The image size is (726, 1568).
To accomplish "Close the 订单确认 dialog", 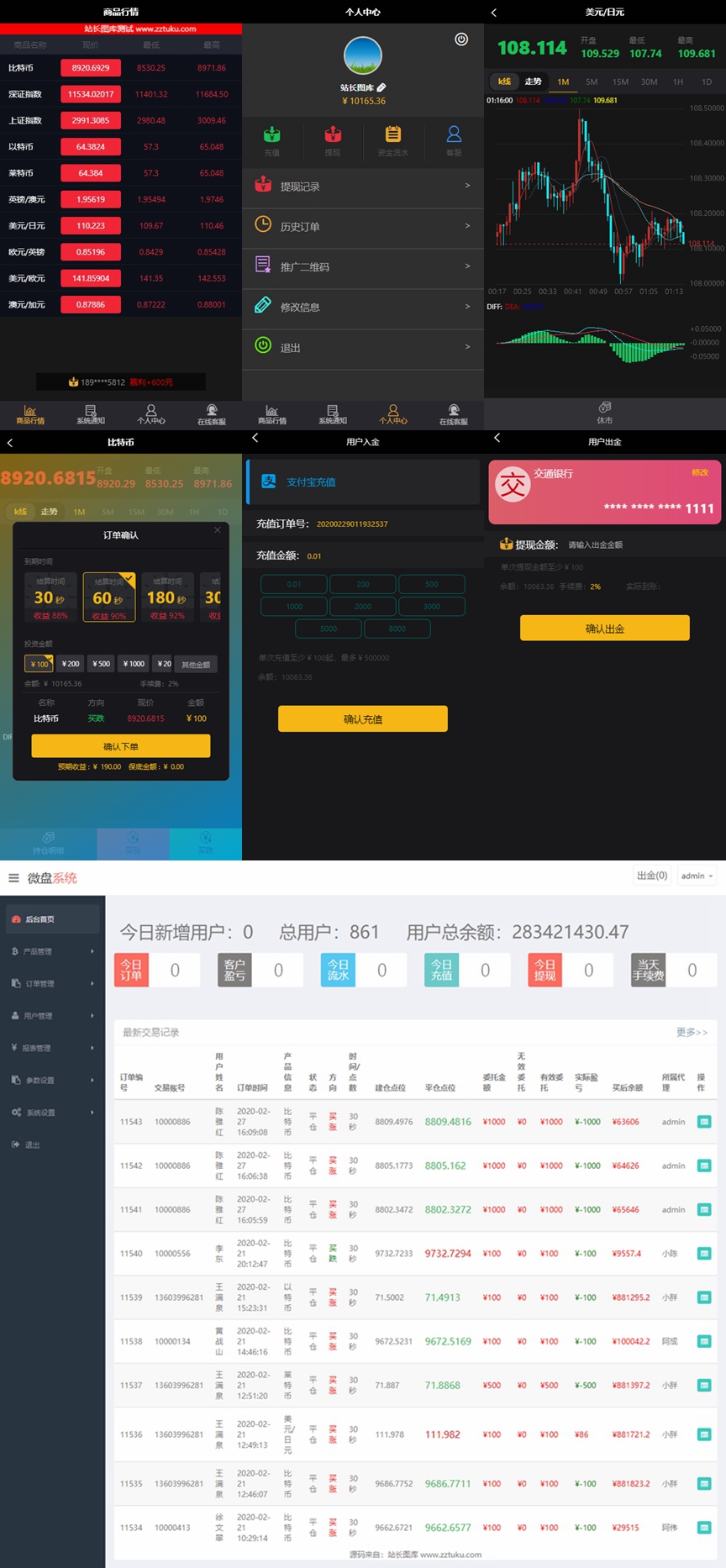I will click(218, 530).
